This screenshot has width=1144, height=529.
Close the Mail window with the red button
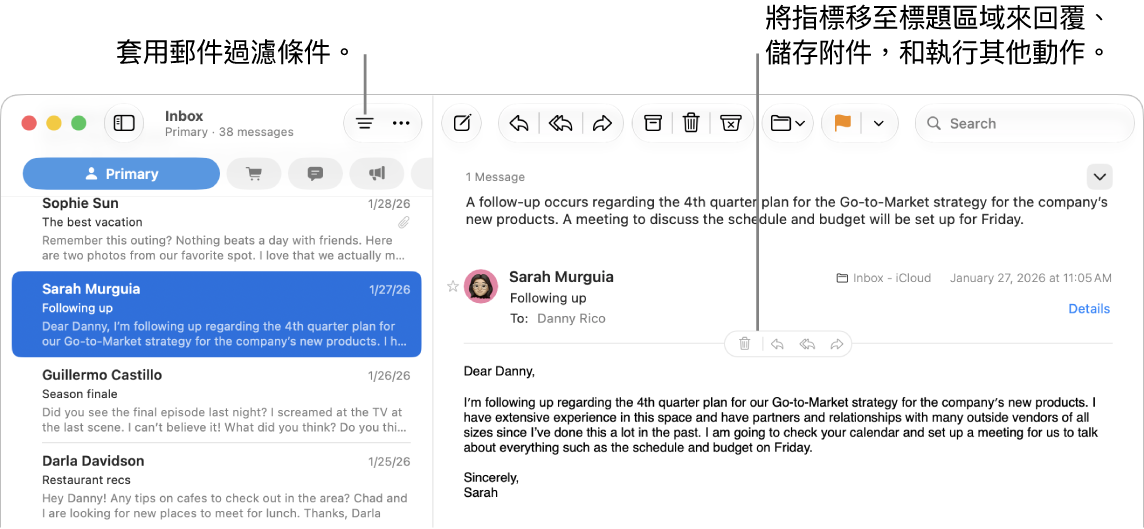(x=29, y=123)
